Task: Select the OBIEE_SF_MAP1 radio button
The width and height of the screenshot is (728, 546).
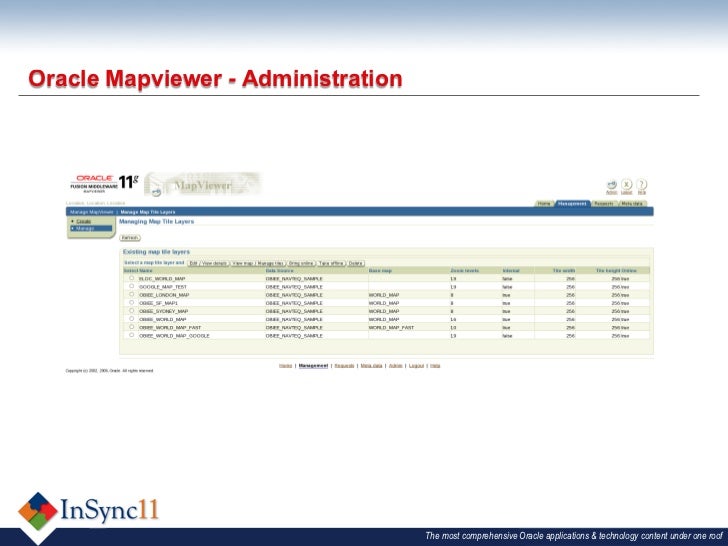Action: click(131, 302)
